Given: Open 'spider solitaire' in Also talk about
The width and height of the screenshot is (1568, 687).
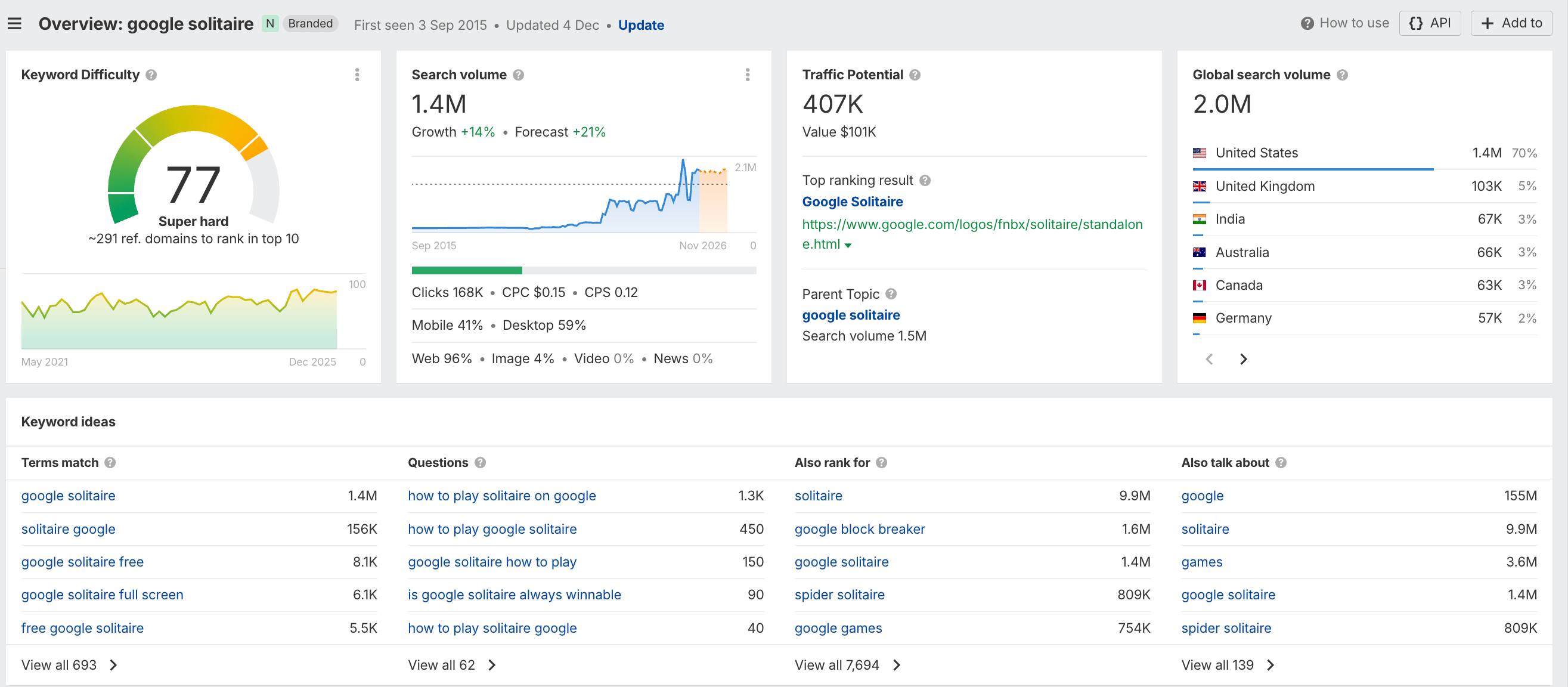Looking at the screenshot, I should (x=1226, y=628).
